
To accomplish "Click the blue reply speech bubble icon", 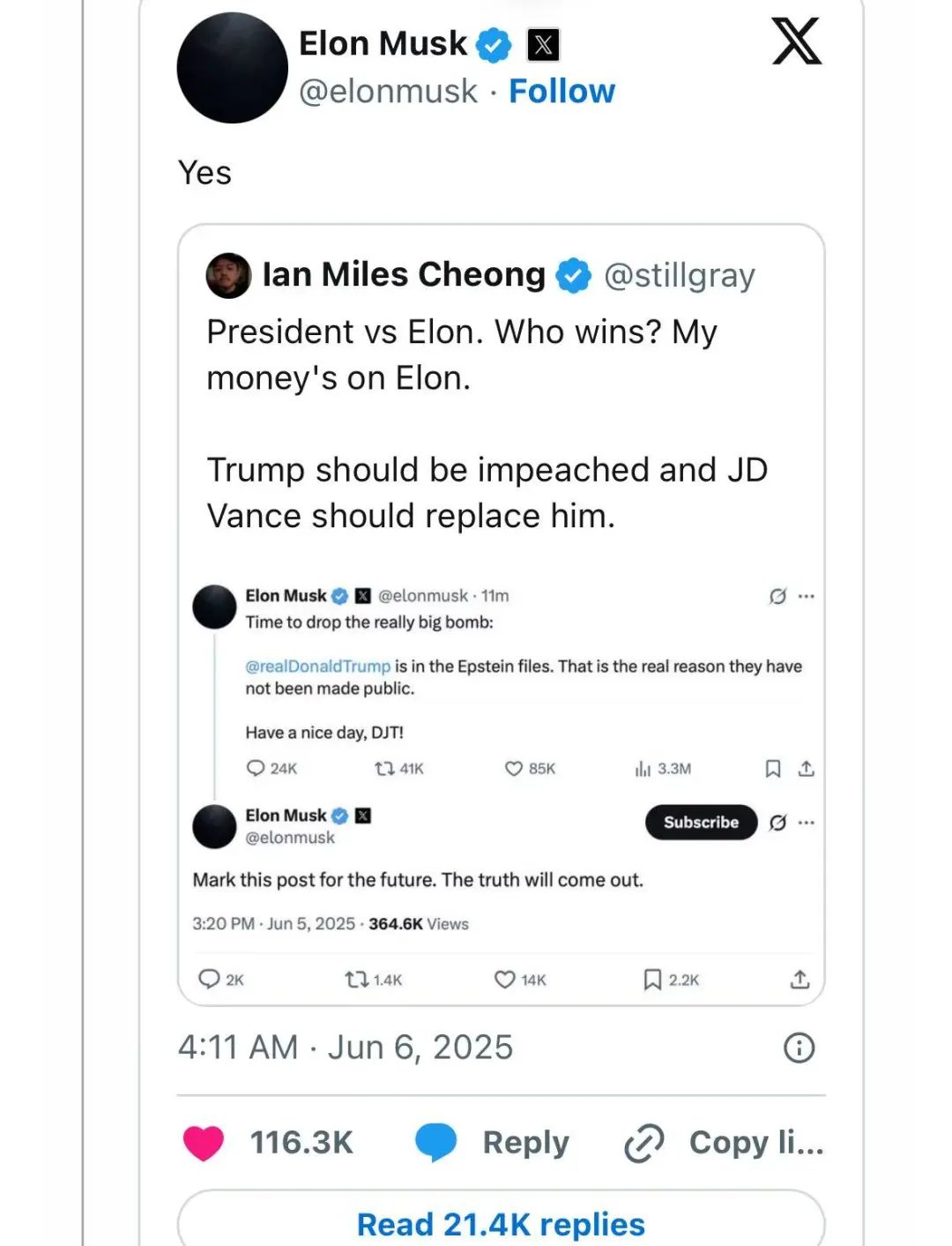I will 435,1142.
